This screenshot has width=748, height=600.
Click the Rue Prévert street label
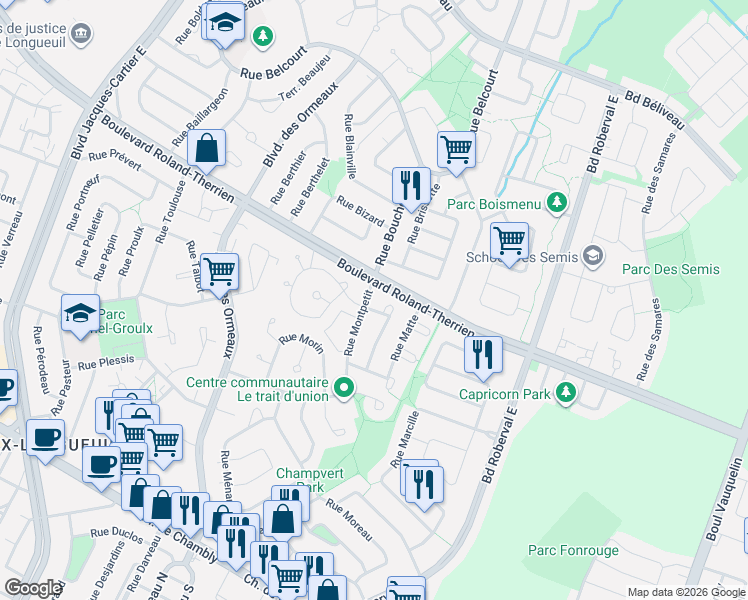[x=115, y=160]
